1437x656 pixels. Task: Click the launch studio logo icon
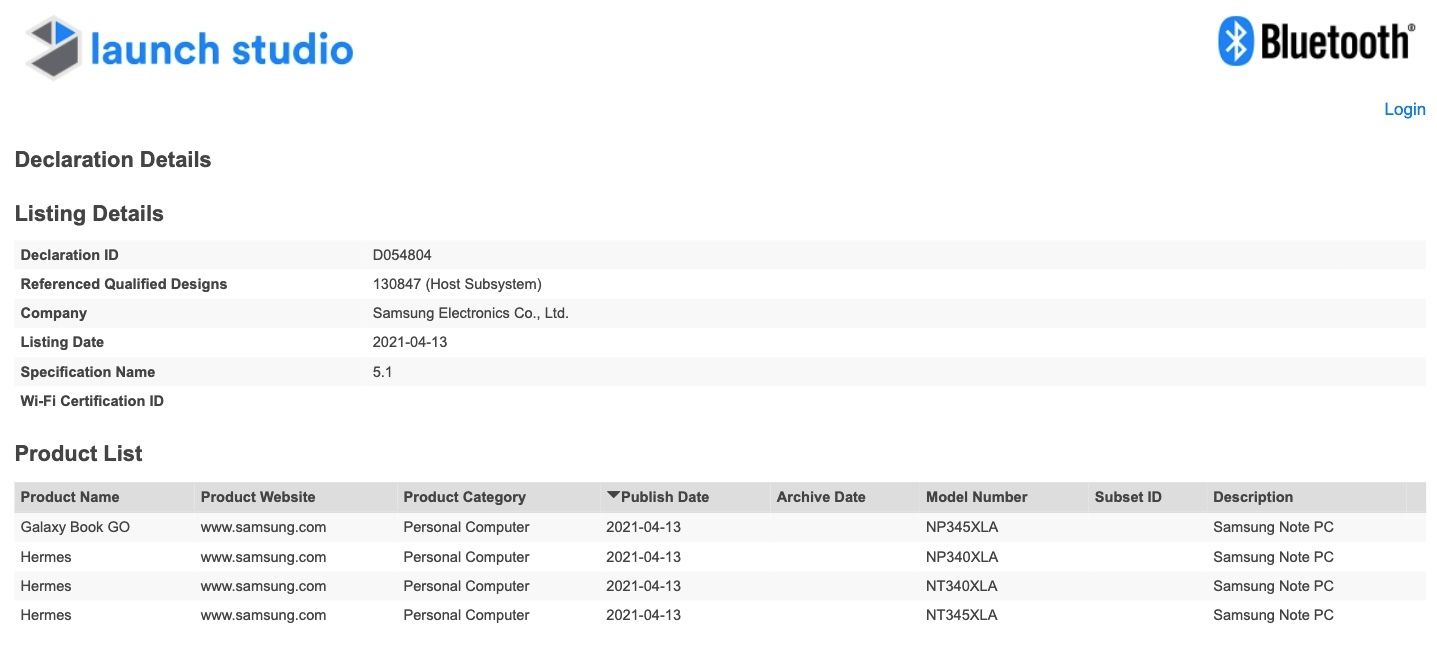(x=53, y=47)
